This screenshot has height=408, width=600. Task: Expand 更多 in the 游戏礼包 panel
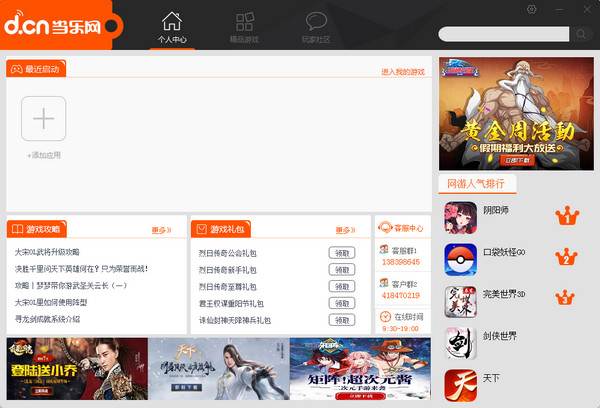[x=345, y=230]
